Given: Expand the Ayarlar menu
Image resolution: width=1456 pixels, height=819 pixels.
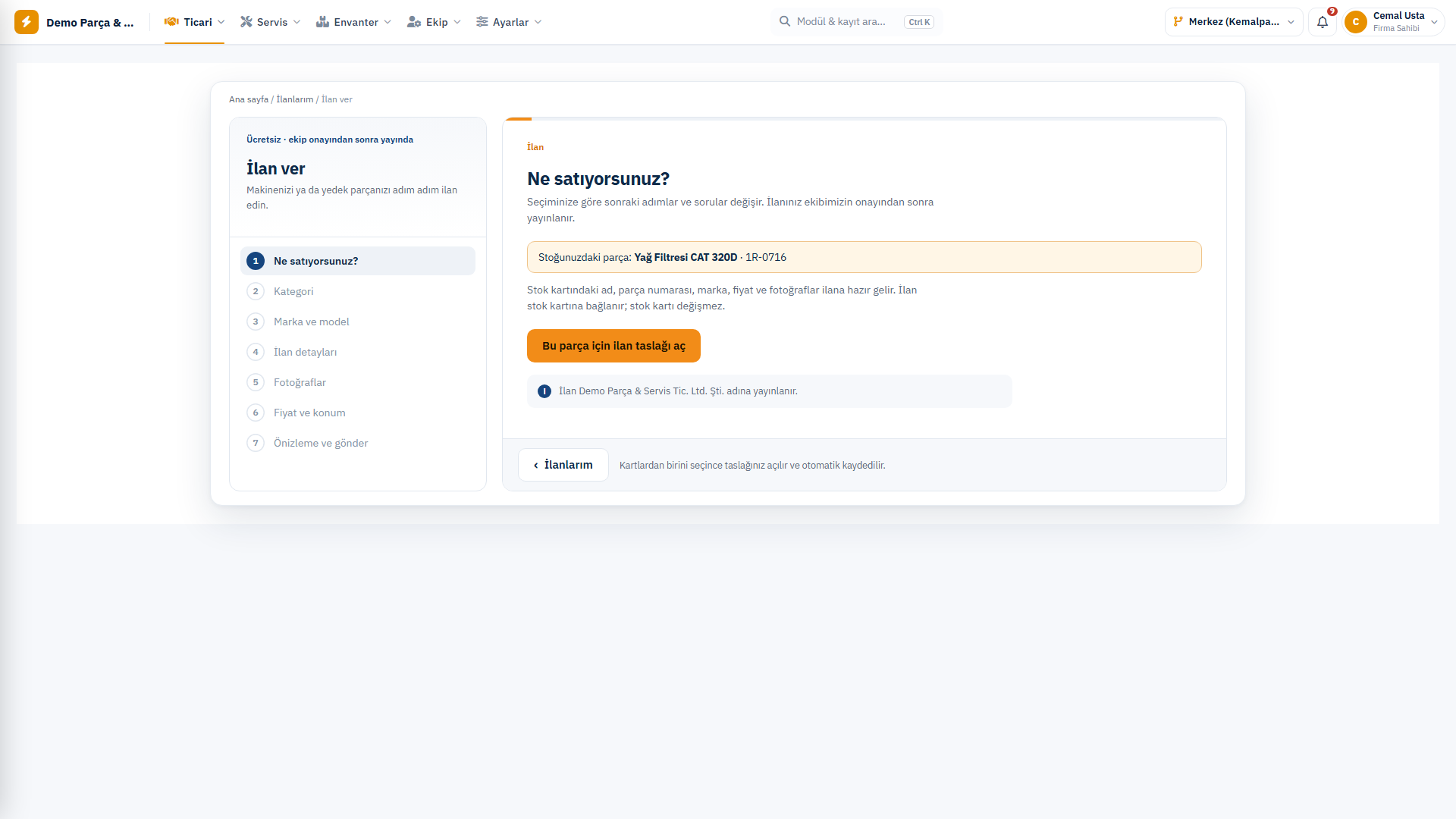Looking at the screenshot, I should [x=509, y=22].
